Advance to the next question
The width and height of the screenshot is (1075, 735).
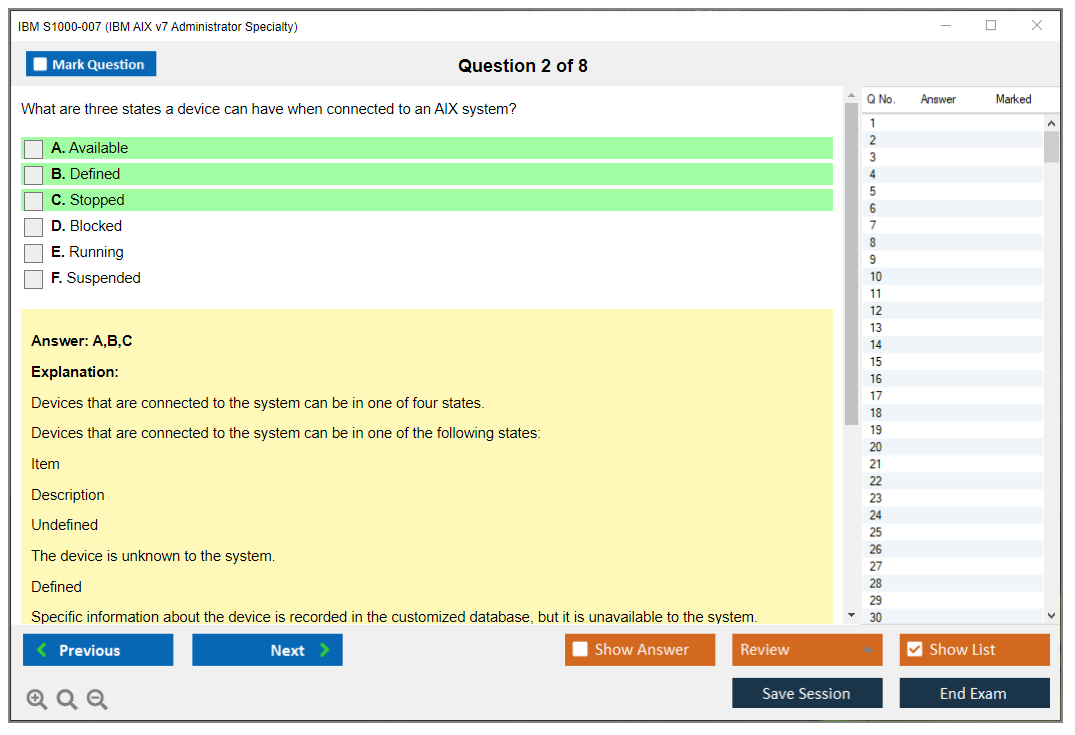point(267,650)
